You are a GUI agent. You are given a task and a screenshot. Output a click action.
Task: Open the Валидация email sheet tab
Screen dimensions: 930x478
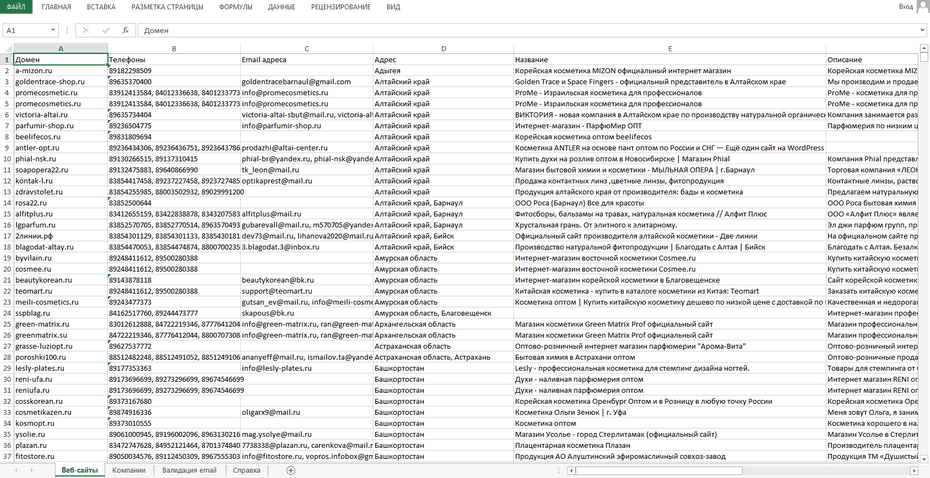[189, 470]
